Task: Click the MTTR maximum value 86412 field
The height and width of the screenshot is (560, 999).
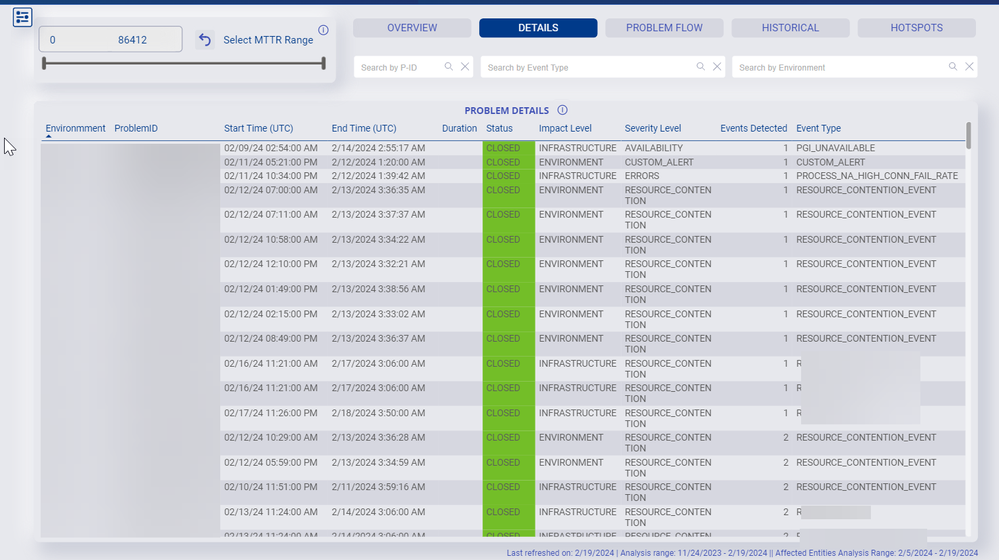Action: pyautogui.click(x=133, y=40)
